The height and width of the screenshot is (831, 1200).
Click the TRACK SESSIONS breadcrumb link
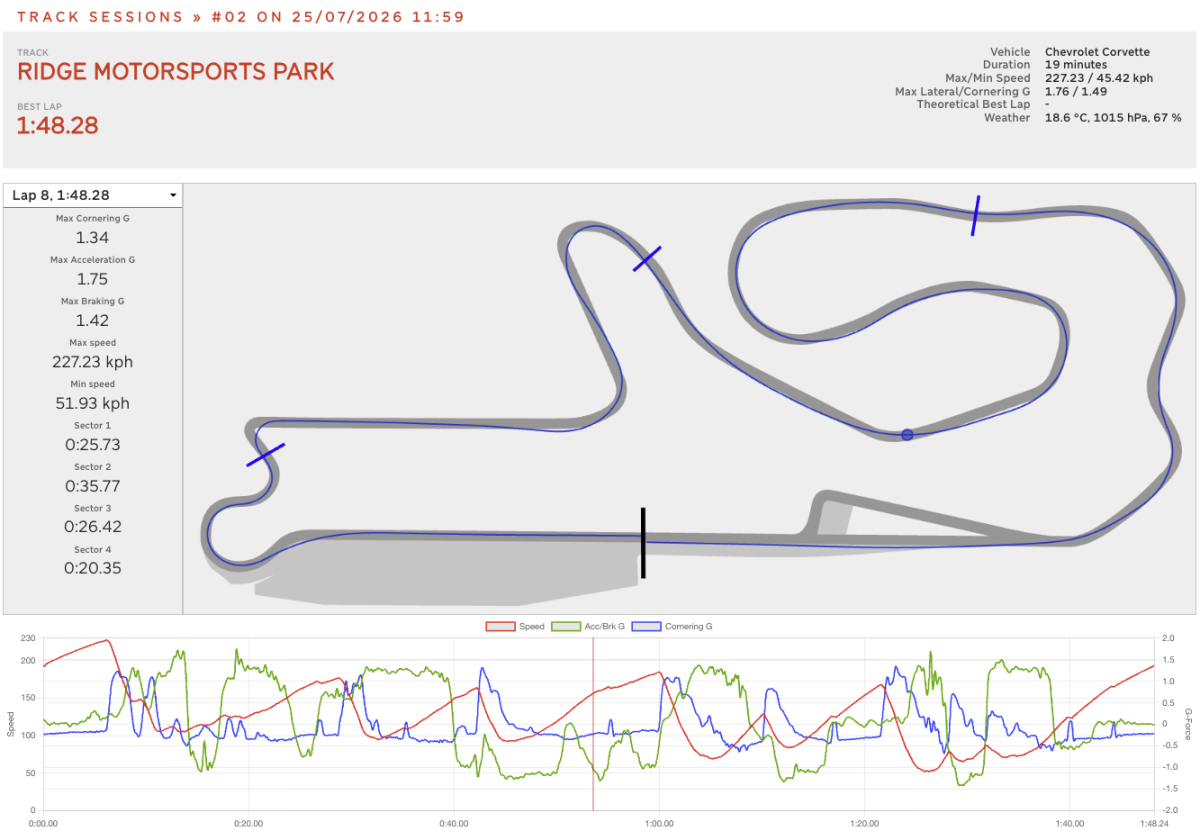coord(100,17)
